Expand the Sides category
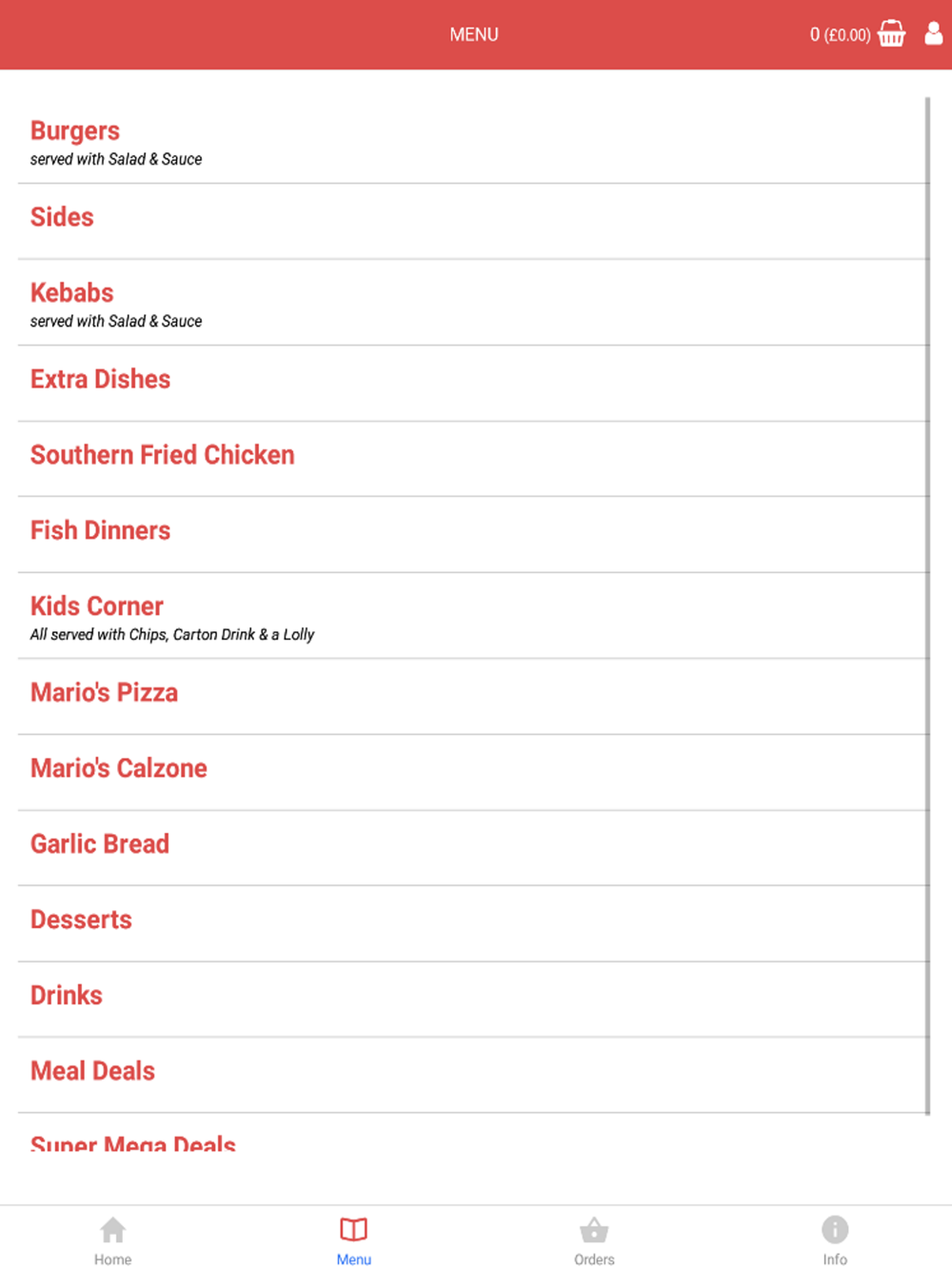 pos(473,221)
